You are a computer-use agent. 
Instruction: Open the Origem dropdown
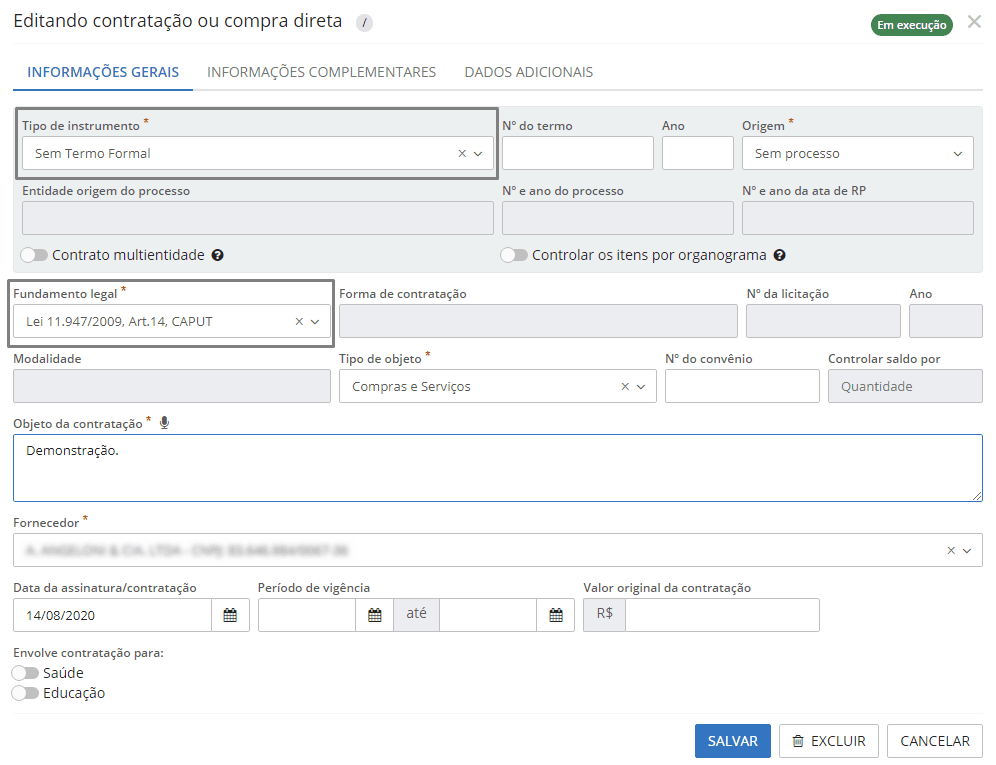point(857,154)
